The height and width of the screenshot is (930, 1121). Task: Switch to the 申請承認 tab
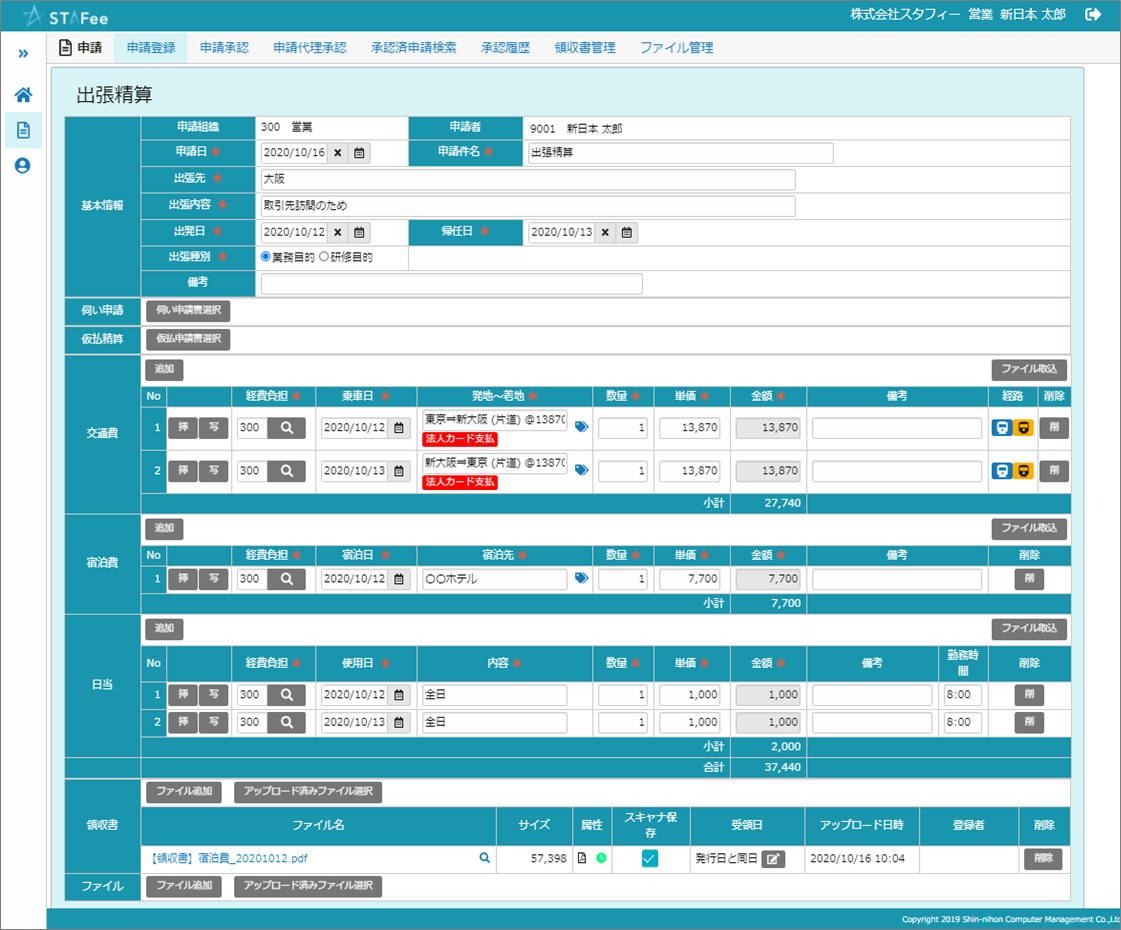pos(224,47)
